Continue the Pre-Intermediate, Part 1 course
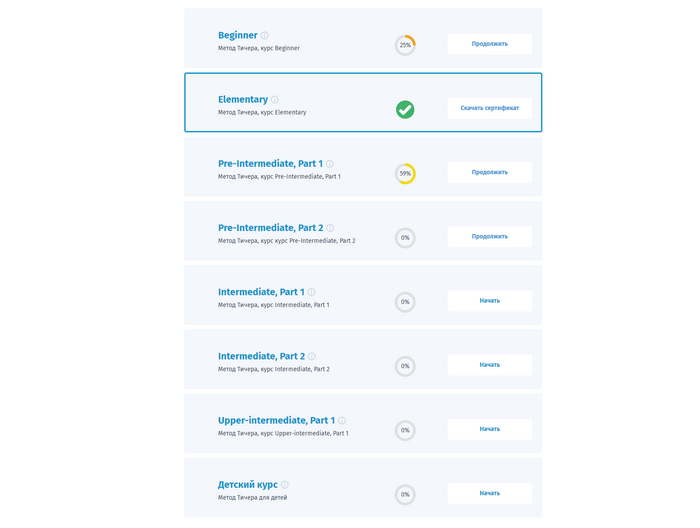Image resolution: width=700 pixels, height=528 pixels. pos(489,172)
